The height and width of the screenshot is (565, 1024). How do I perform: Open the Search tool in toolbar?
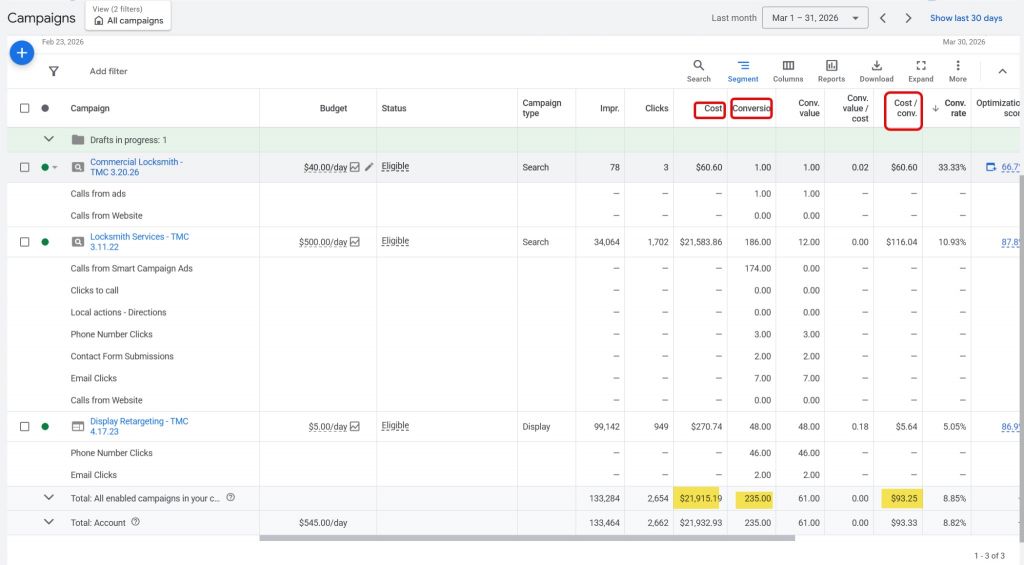(698, 71)
